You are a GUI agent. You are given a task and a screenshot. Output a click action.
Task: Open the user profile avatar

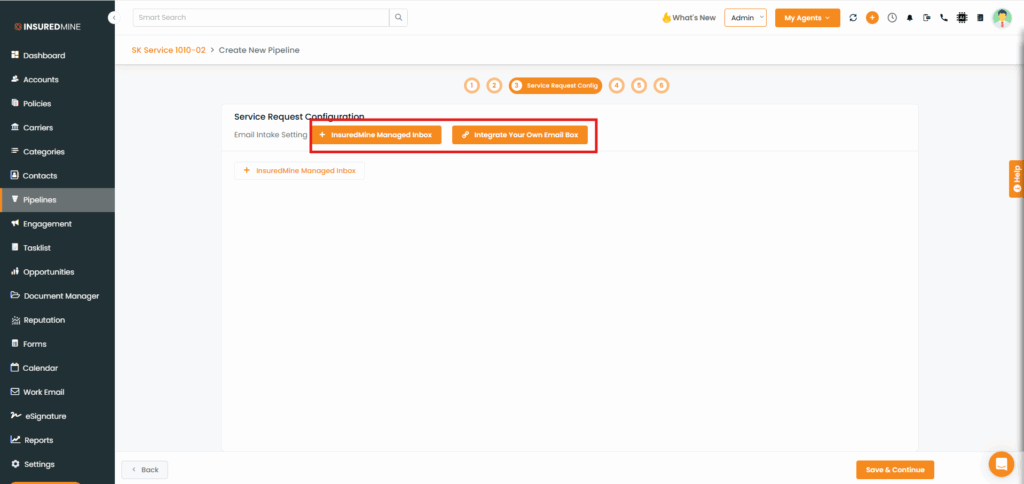click(x=1001, y=18)
